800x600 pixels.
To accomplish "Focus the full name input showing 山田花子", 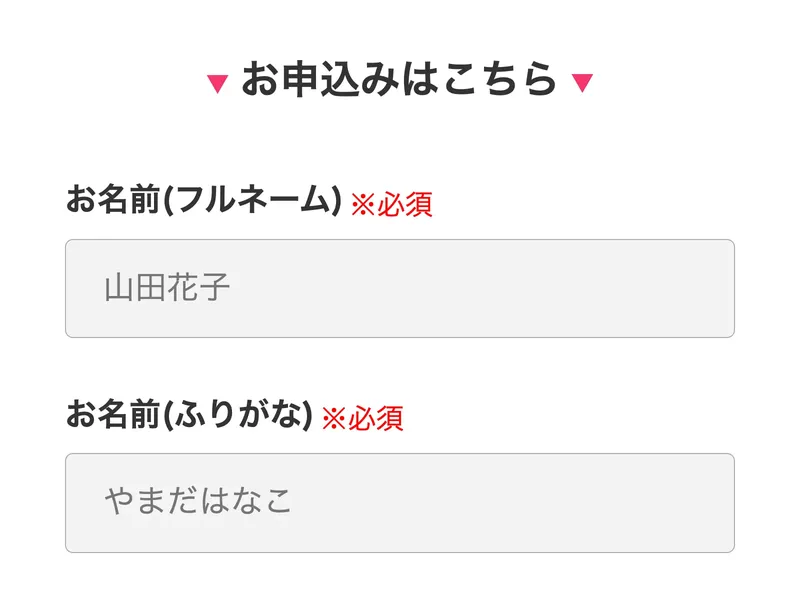I will pos(400,287).
